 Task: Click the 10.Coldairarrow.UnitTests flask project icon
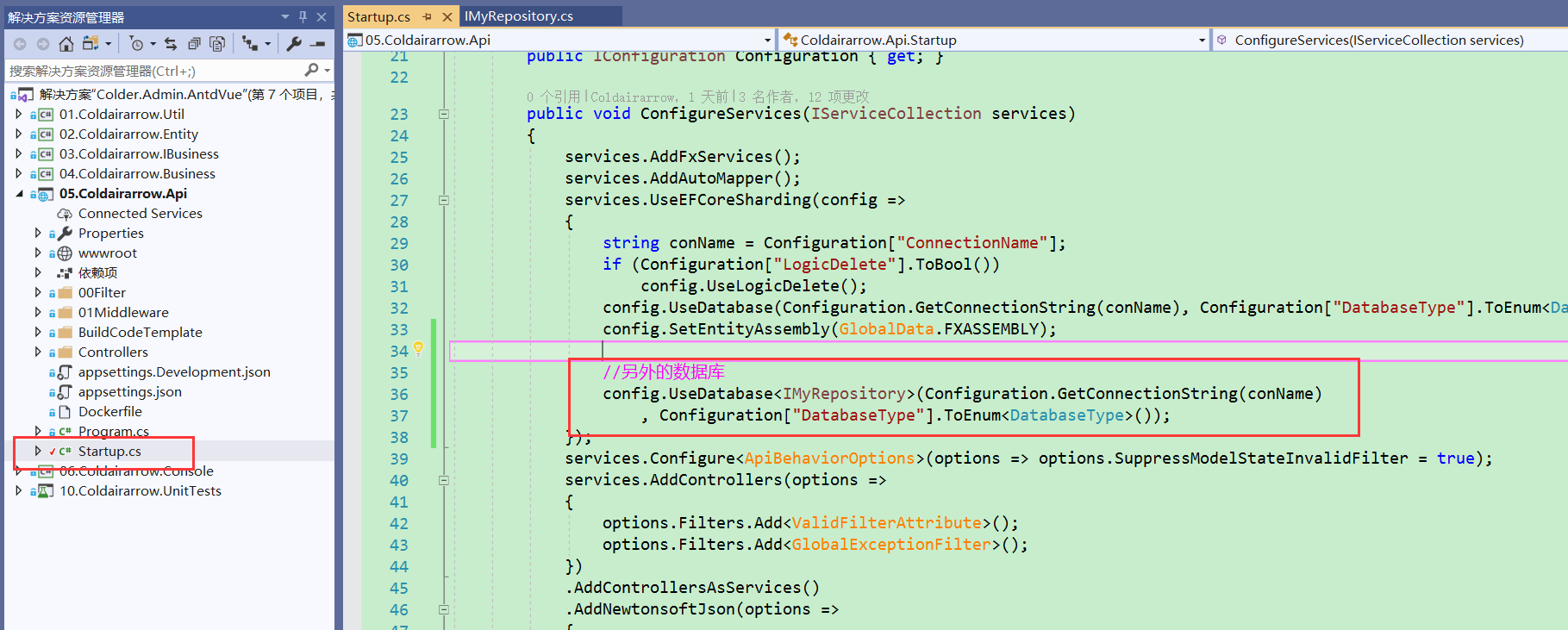(46, 491)
